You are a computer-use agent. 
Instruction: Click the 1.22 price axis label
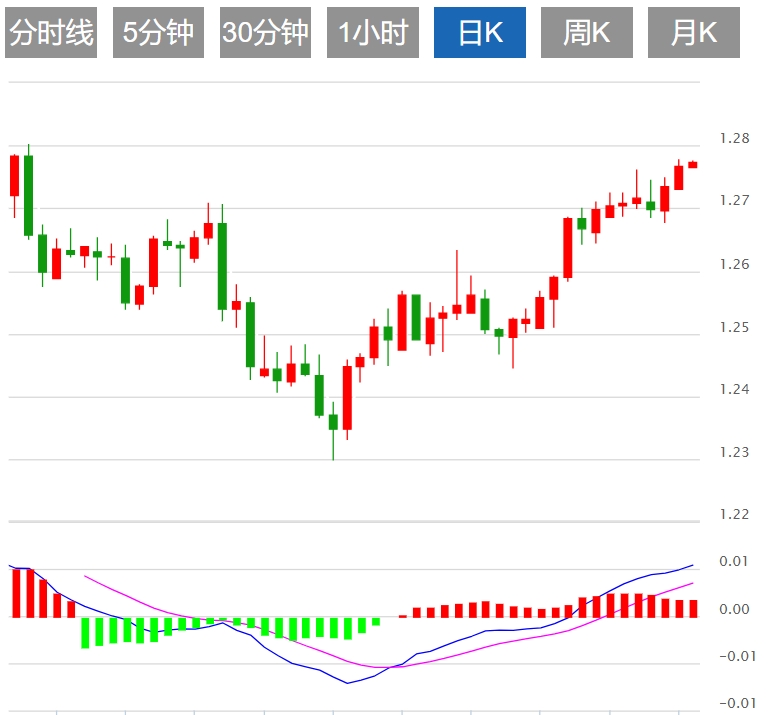[x=735, y=515]
